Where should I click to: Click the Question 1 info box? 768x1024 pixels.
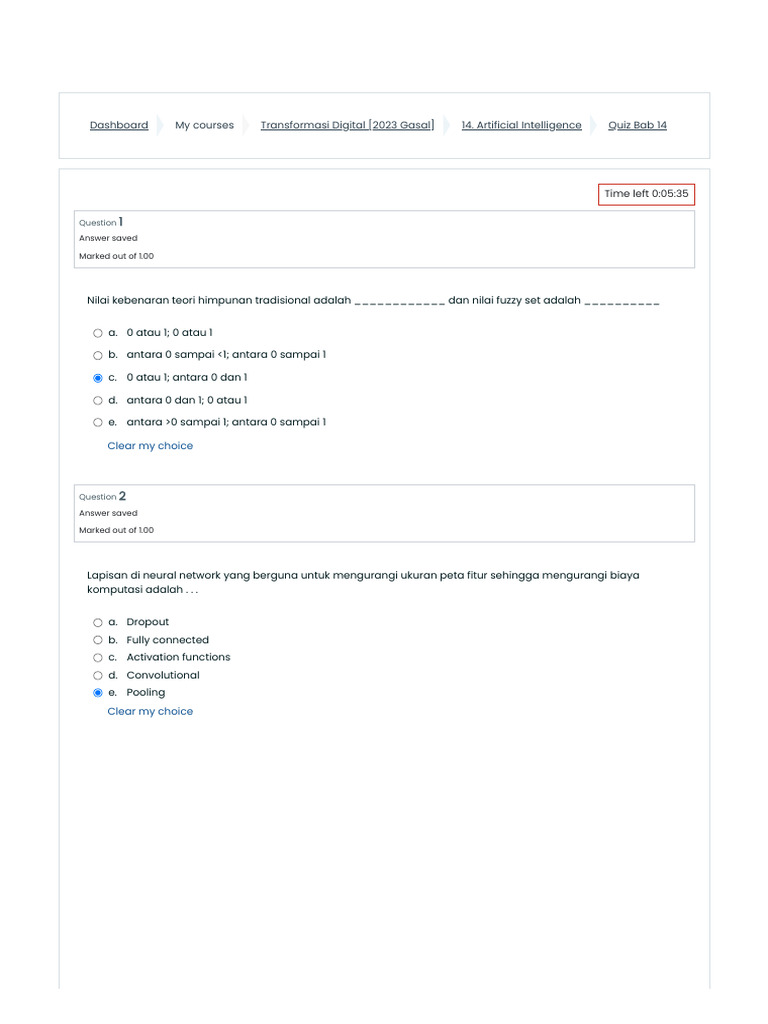click(x=384, y=239)
